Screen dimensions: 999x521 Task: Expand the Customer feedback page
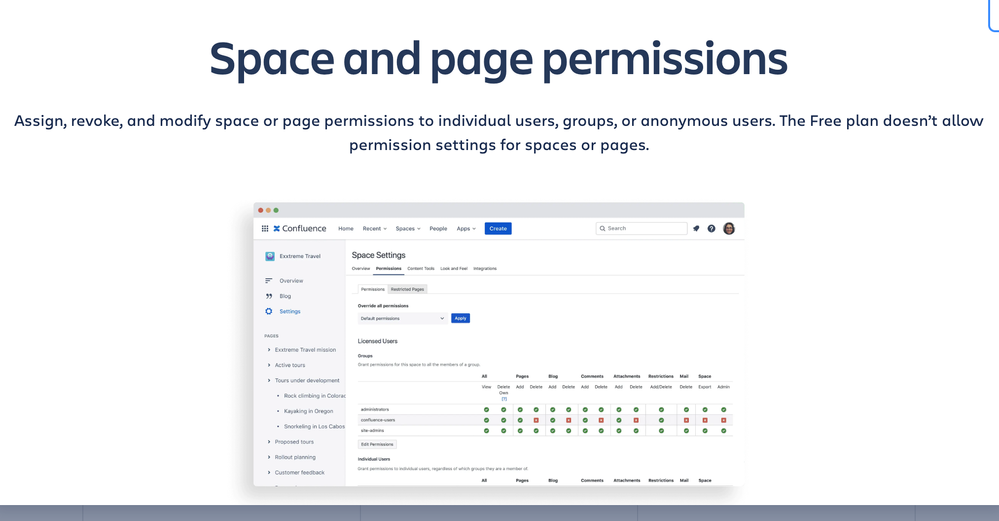click(x=269, y=473)
